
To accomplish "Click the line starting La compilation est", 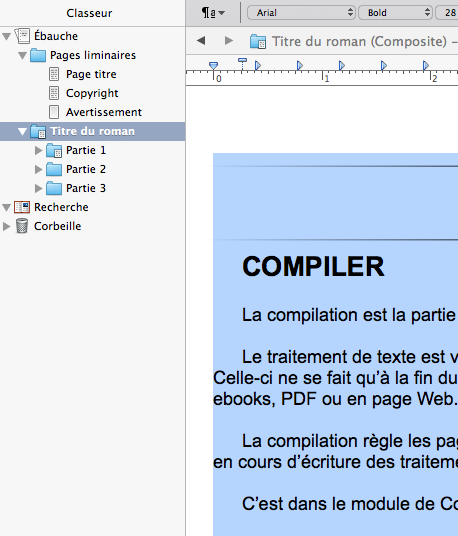I will tap(350, 315).
